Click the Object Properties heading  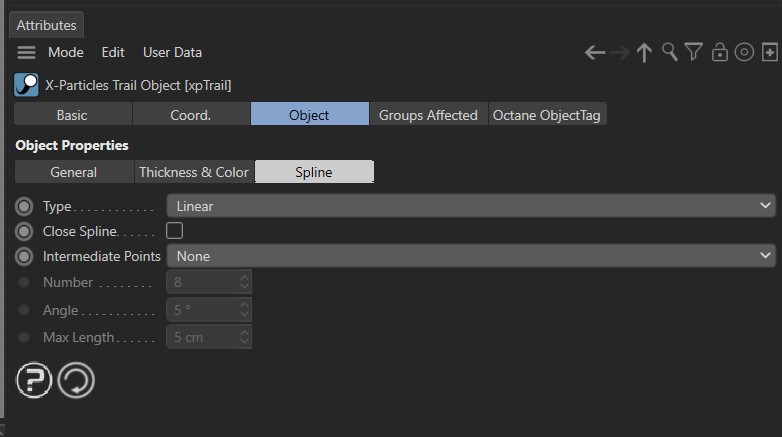[72, 145]
